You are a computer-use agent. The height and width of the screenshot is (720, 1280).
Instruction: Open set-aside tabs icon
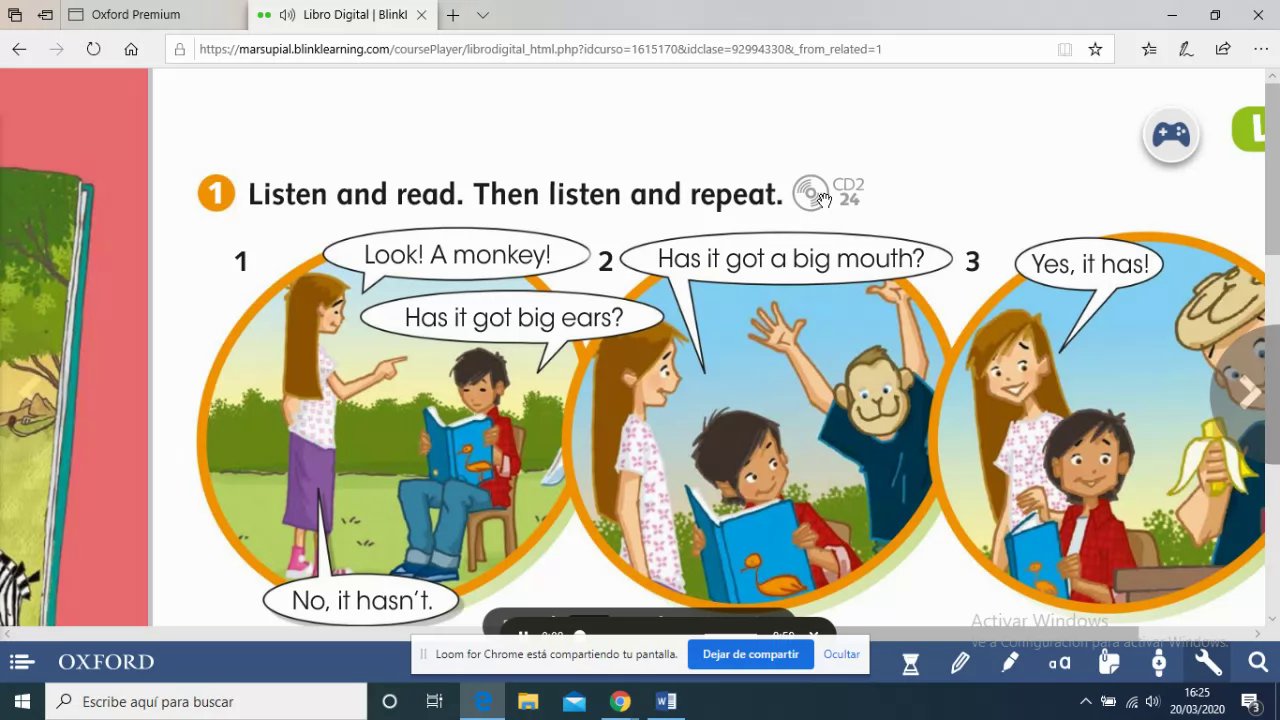[15, 15]
